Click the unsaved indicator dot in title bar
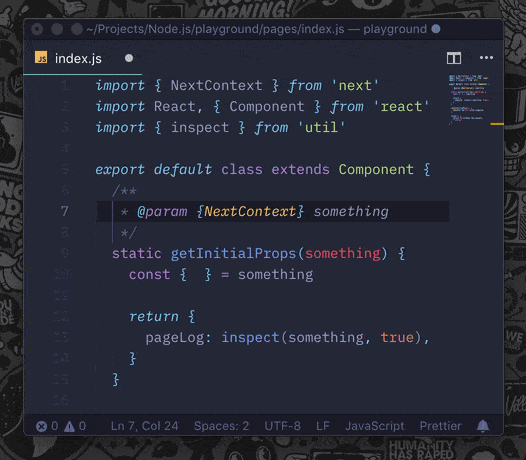Screen dimensions: 526x460 coord(436,29)
